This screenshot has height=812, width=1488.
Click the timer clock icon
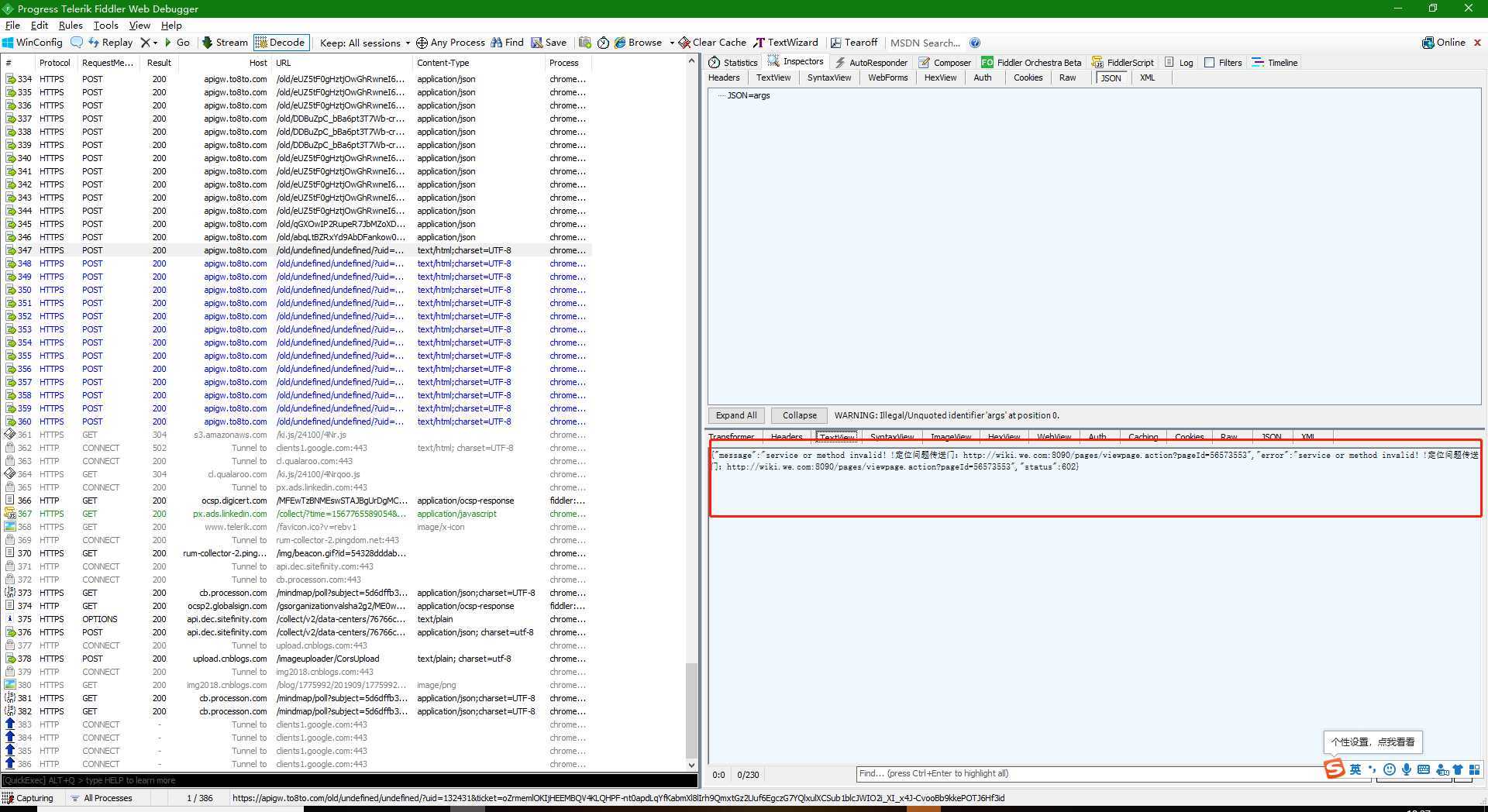tap(603, 43)
